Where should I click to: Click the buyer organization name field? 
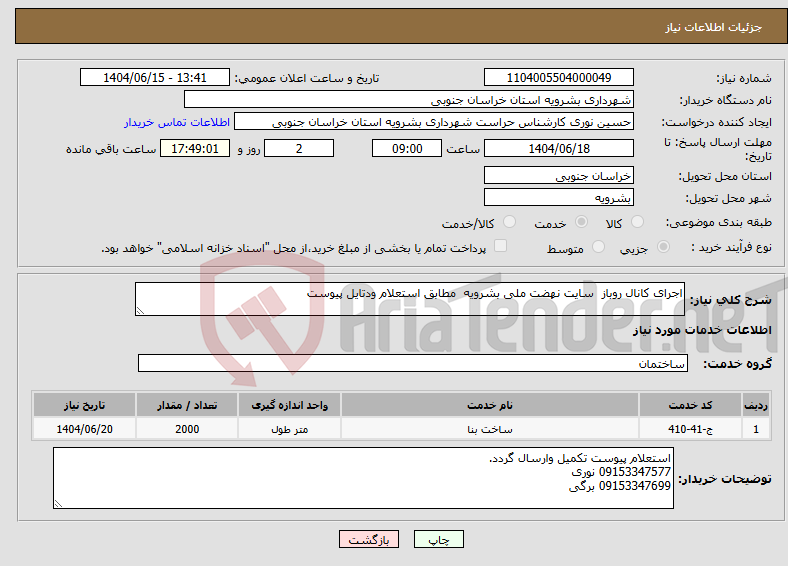pos(409,100)
